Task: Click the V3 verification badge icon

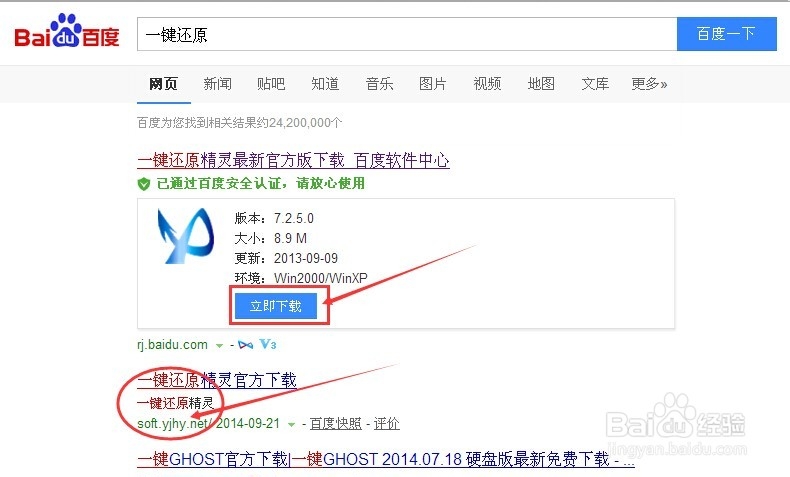Action: tap(268, 345)
